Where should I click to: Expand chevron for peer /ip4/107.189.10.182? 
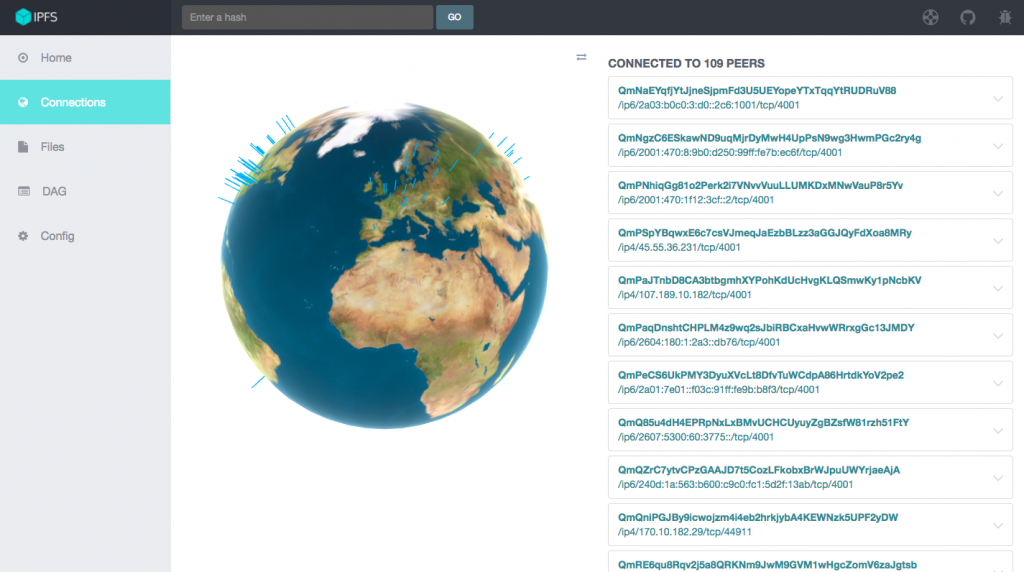(x=997, y=288)
